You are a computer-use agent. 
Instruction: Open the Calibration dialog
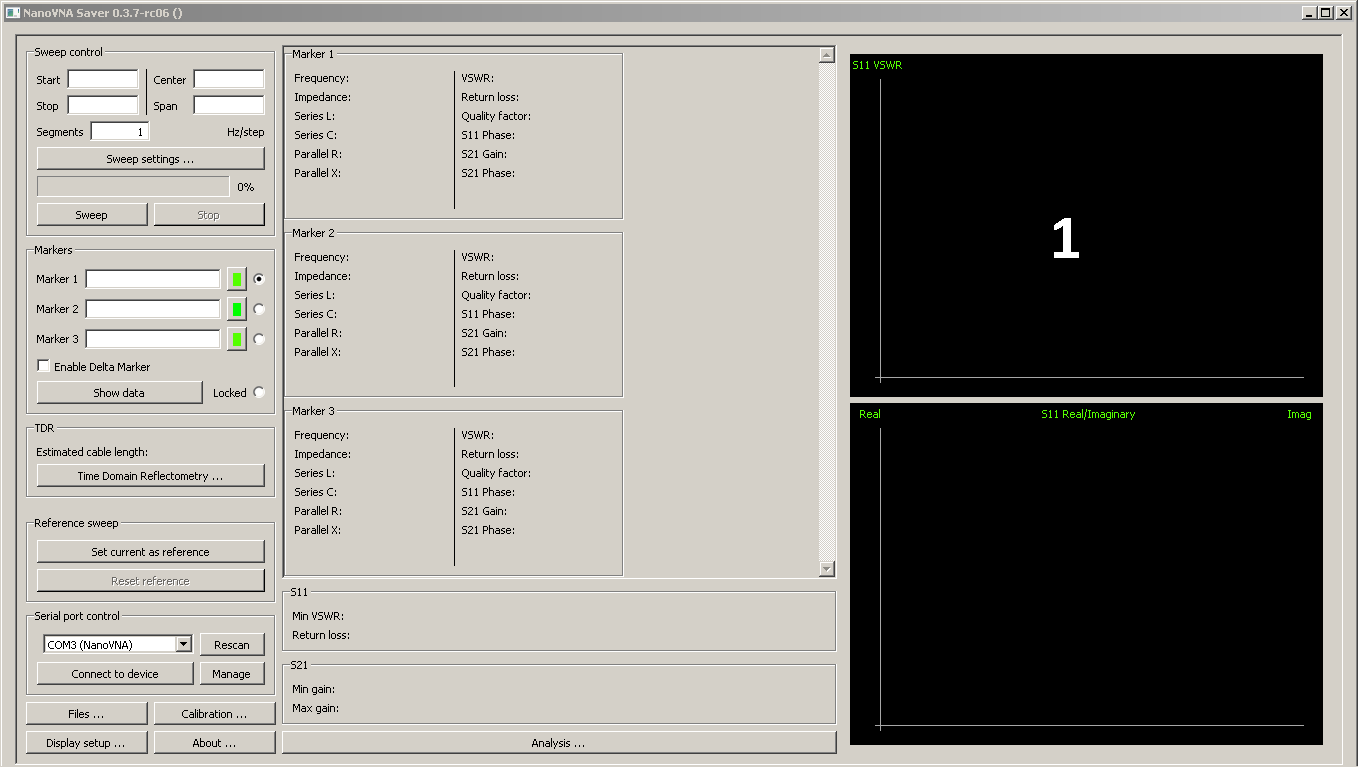tap(214, 713)
